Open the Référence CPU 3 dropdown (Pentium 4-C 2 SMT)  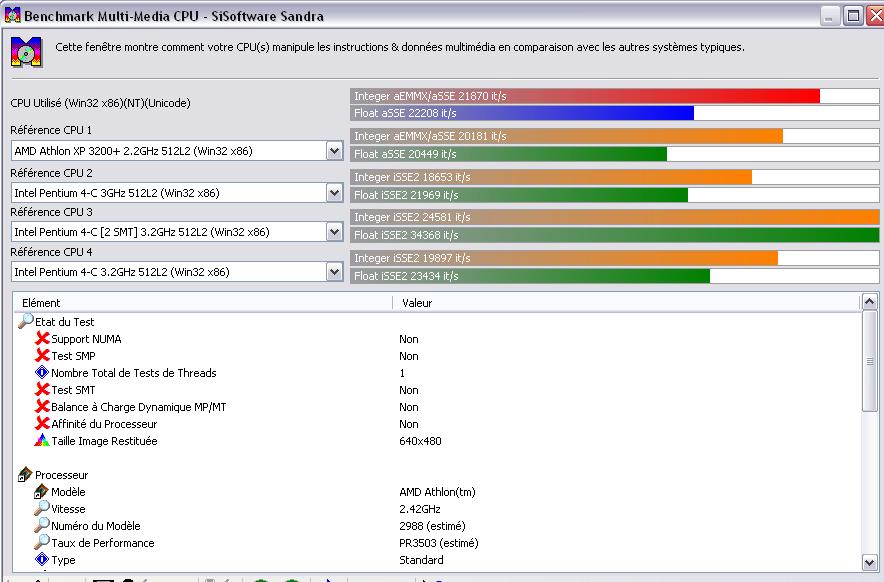(334, 232)
